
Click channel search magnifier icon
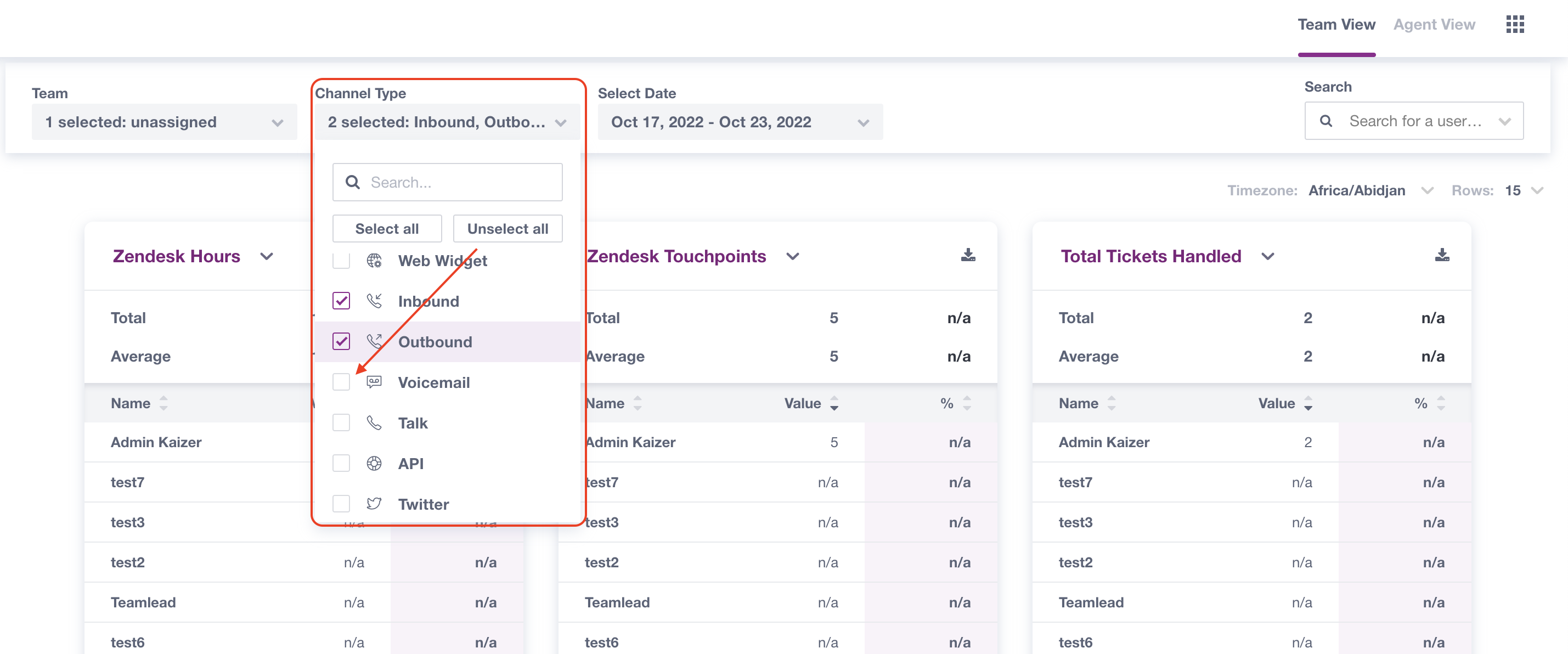click(x=352, y=182)
